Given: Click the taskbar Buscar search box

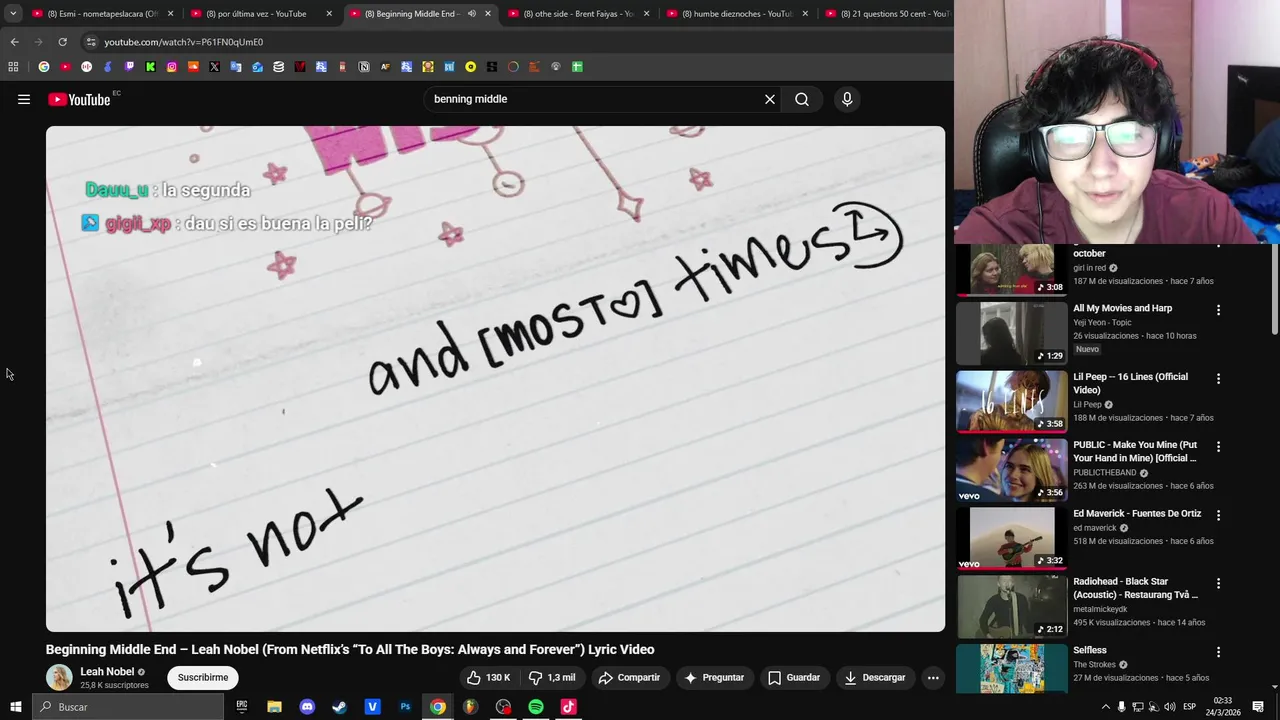Looking at the screenshot, I should pos(128,707).
